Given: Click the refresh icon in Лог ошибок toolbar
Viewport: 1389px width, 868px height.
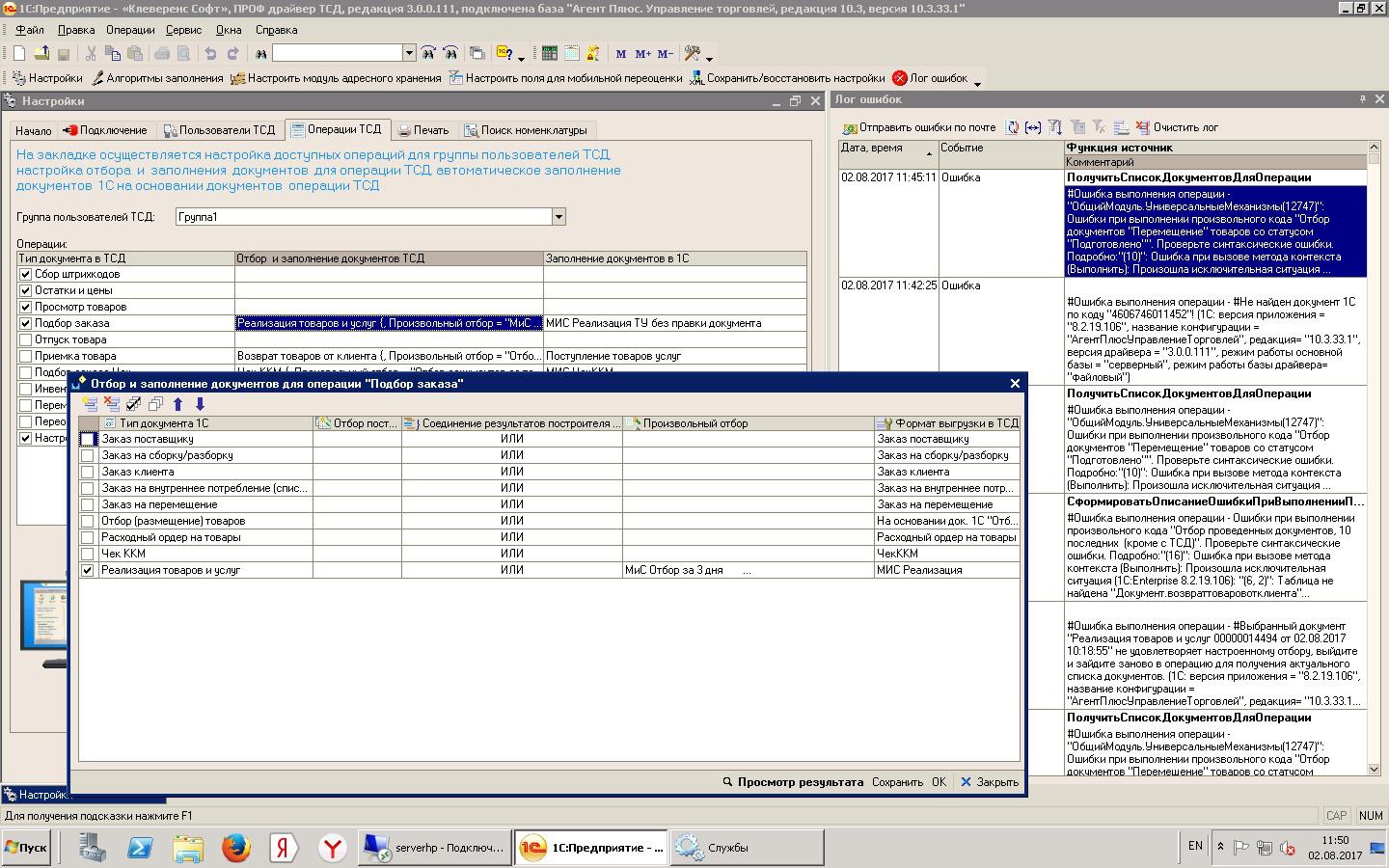Looking at the screenshot, I should (1012, 127).
